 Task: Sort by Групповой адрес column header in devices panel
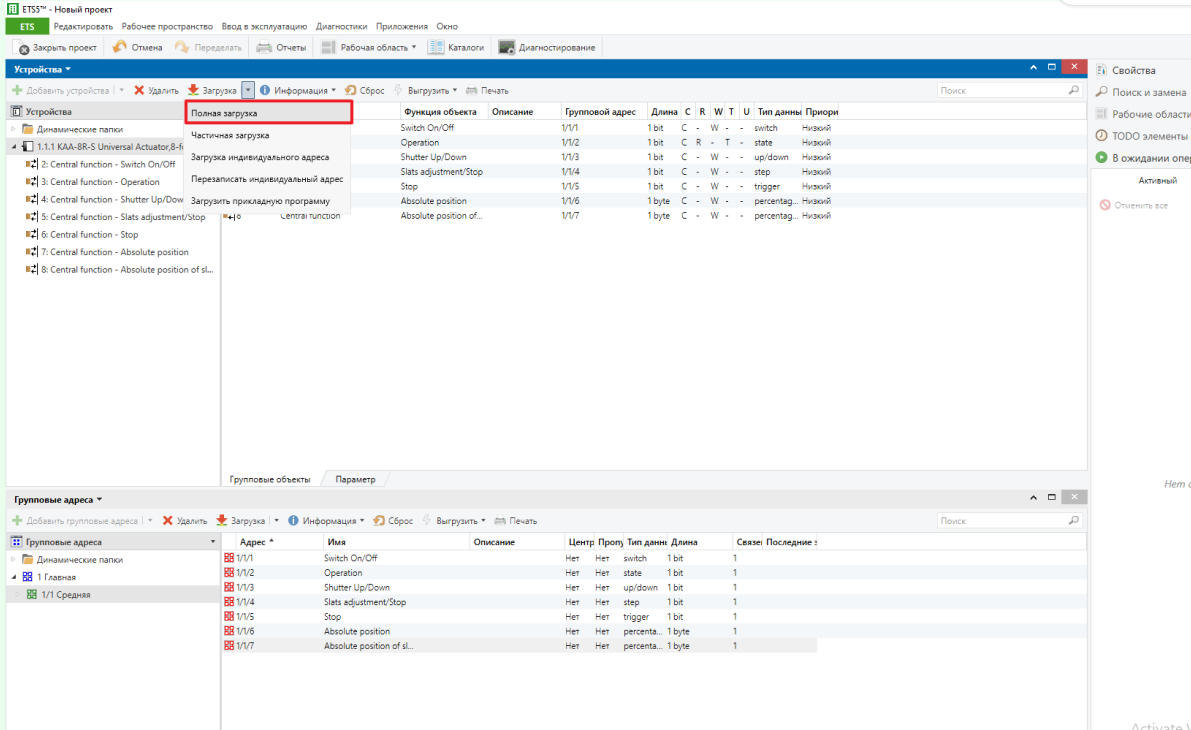[601, 112]
